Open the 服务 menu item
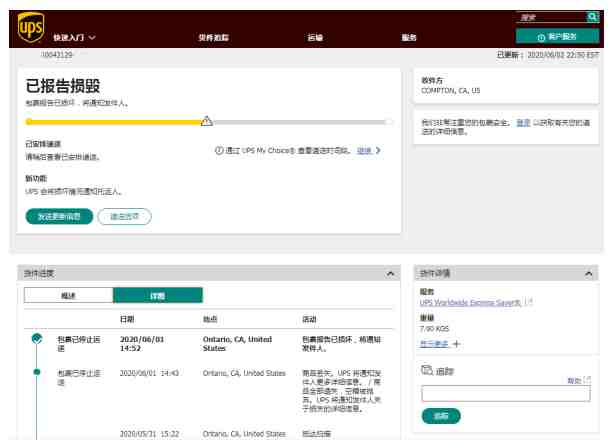The width and height of the screenshot is (612, 440). click(x=409, y=37)
